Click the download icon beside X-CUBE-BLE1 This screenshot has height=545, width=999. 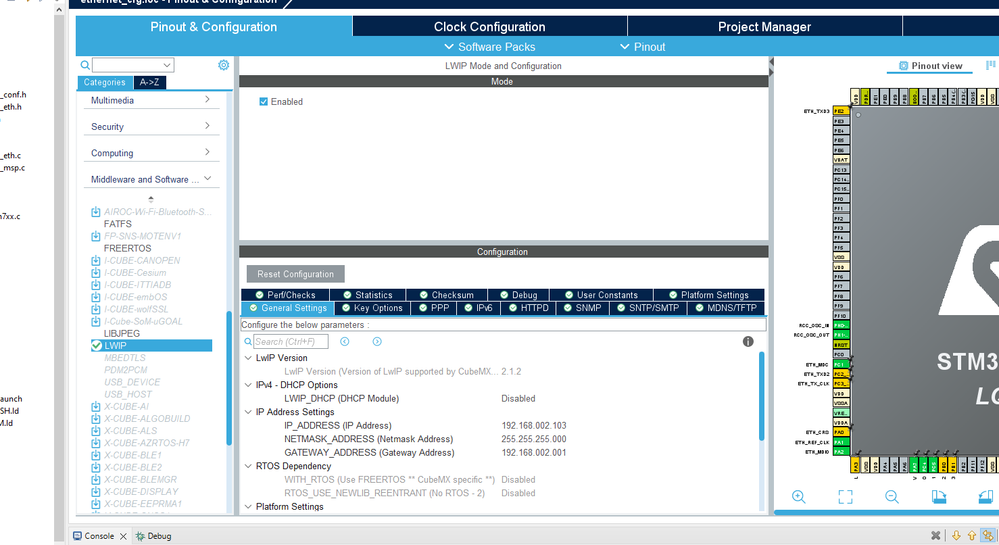pyautogui.click(x=96, y=455)
